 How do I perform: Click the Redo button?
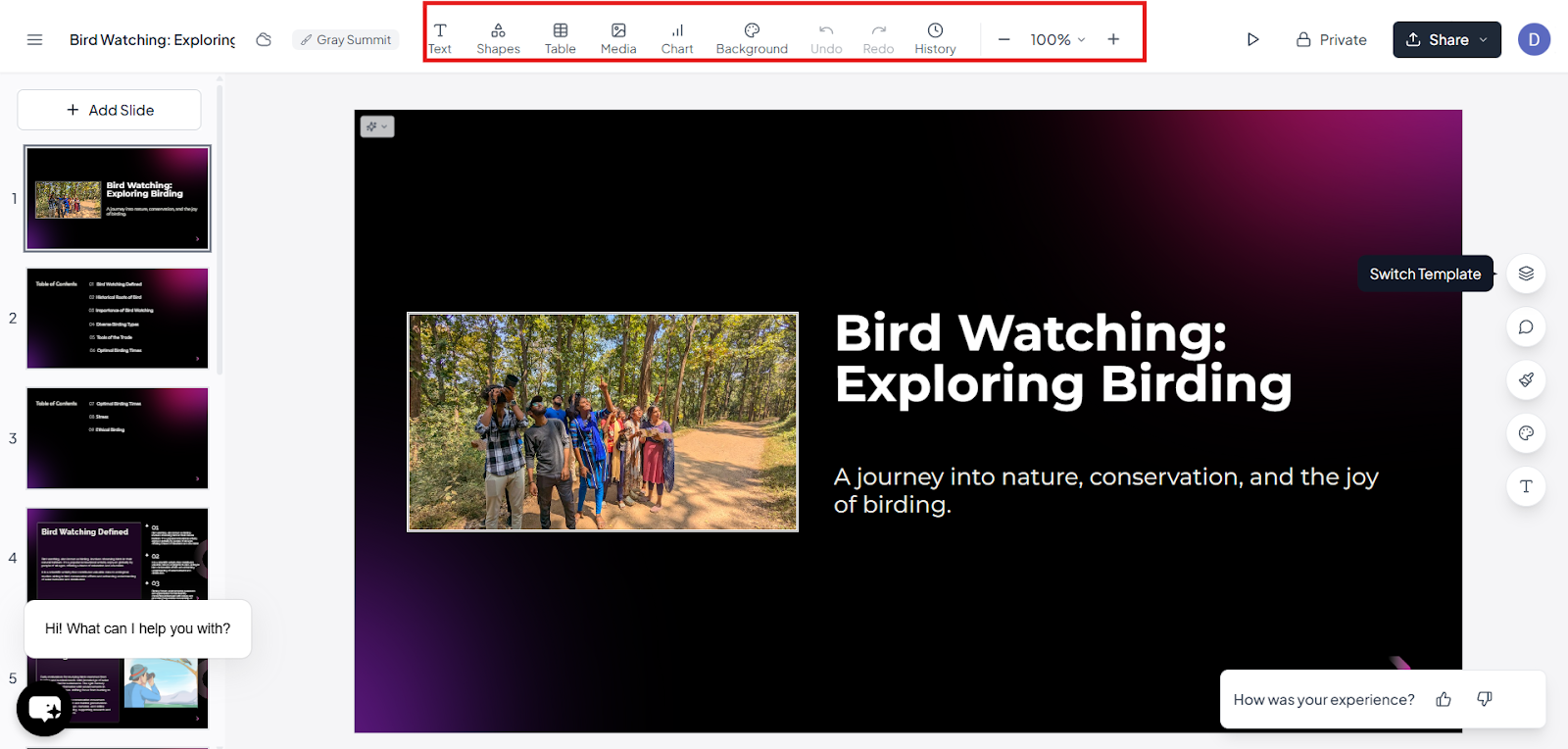pos(878,39)
